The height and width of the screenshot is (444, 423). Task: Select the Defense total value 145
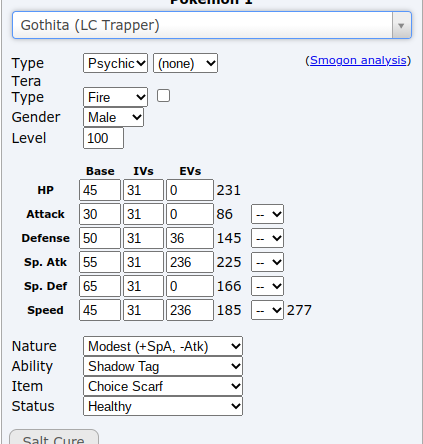(229, 238)
